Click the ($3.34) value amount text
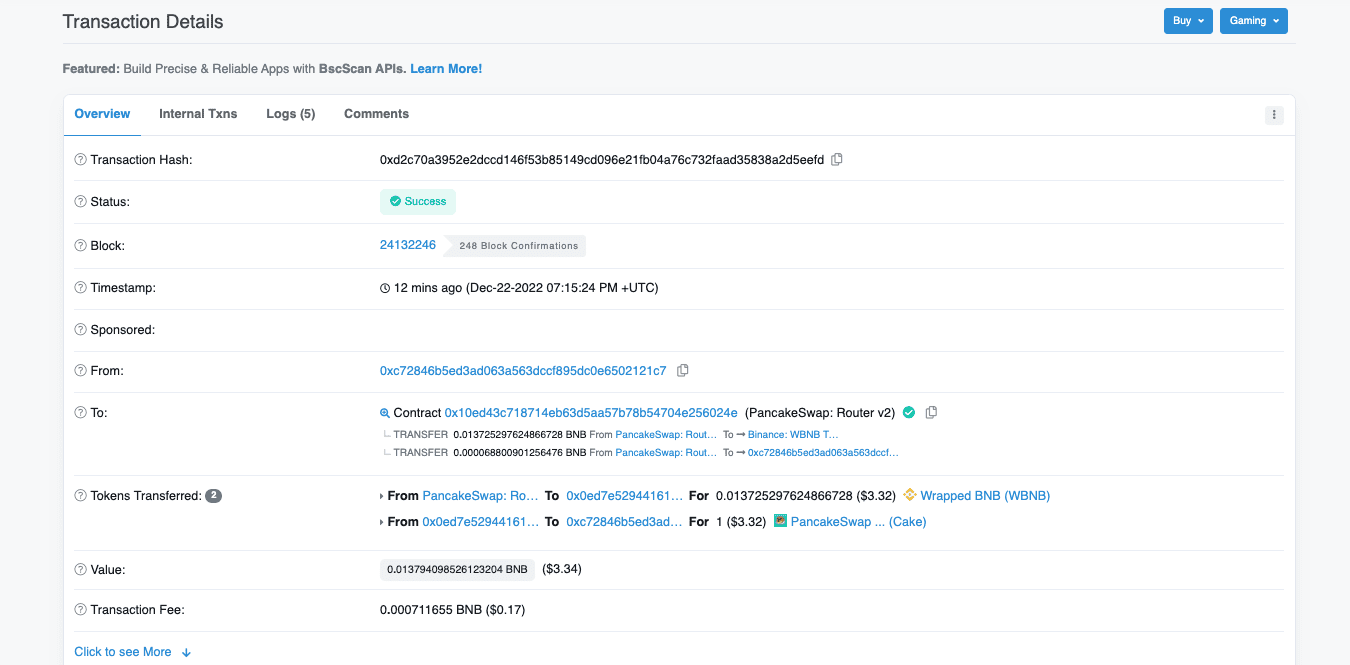This screenshot has width=1350, height=665. click(562, 569)
